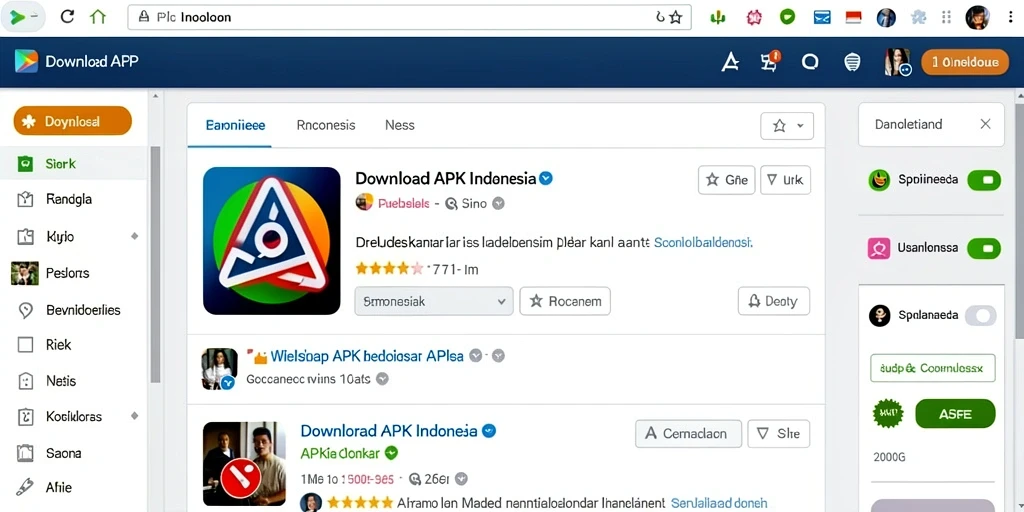This screenshot has width=1024, height=512.
Task: Open the header notification icon with red badge
Action: 770,61
